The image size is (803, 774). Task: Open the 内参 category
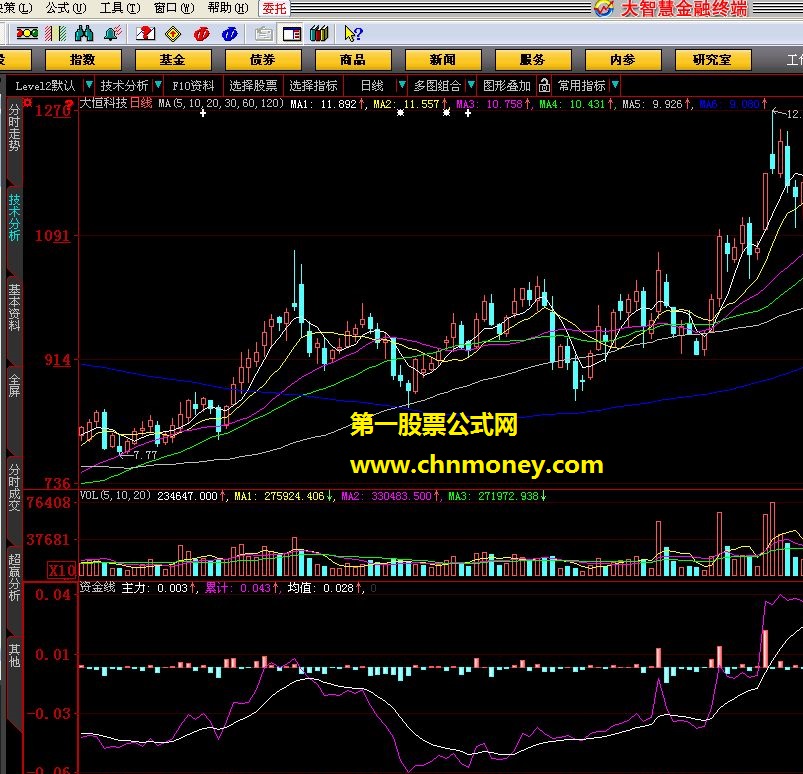pos(623,60)
